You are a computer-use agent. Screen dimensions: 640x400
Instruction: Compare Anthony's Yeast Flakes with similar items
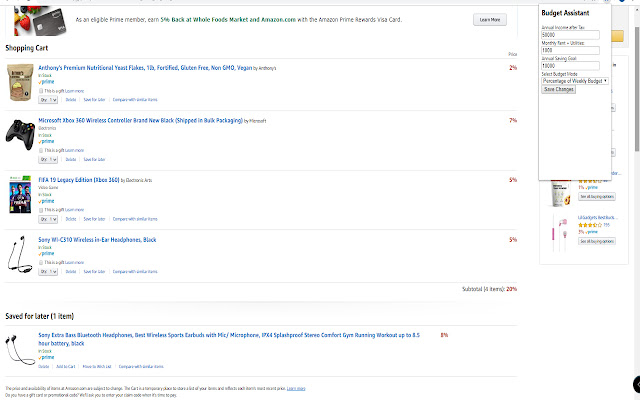[135, 100]
